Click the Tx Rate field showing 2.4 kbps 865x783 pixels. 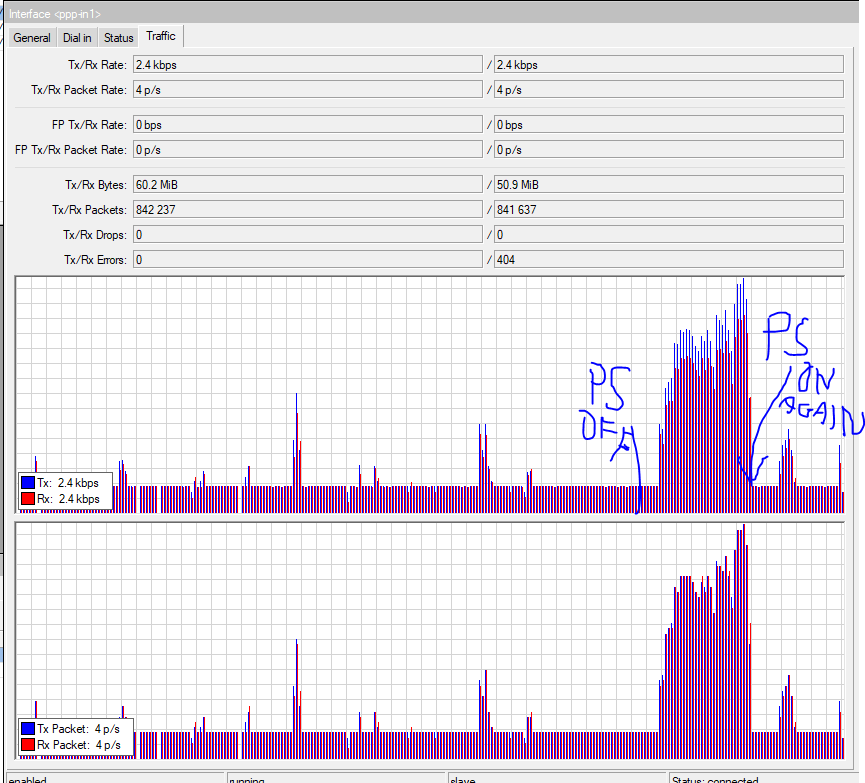tap(308, 65)
